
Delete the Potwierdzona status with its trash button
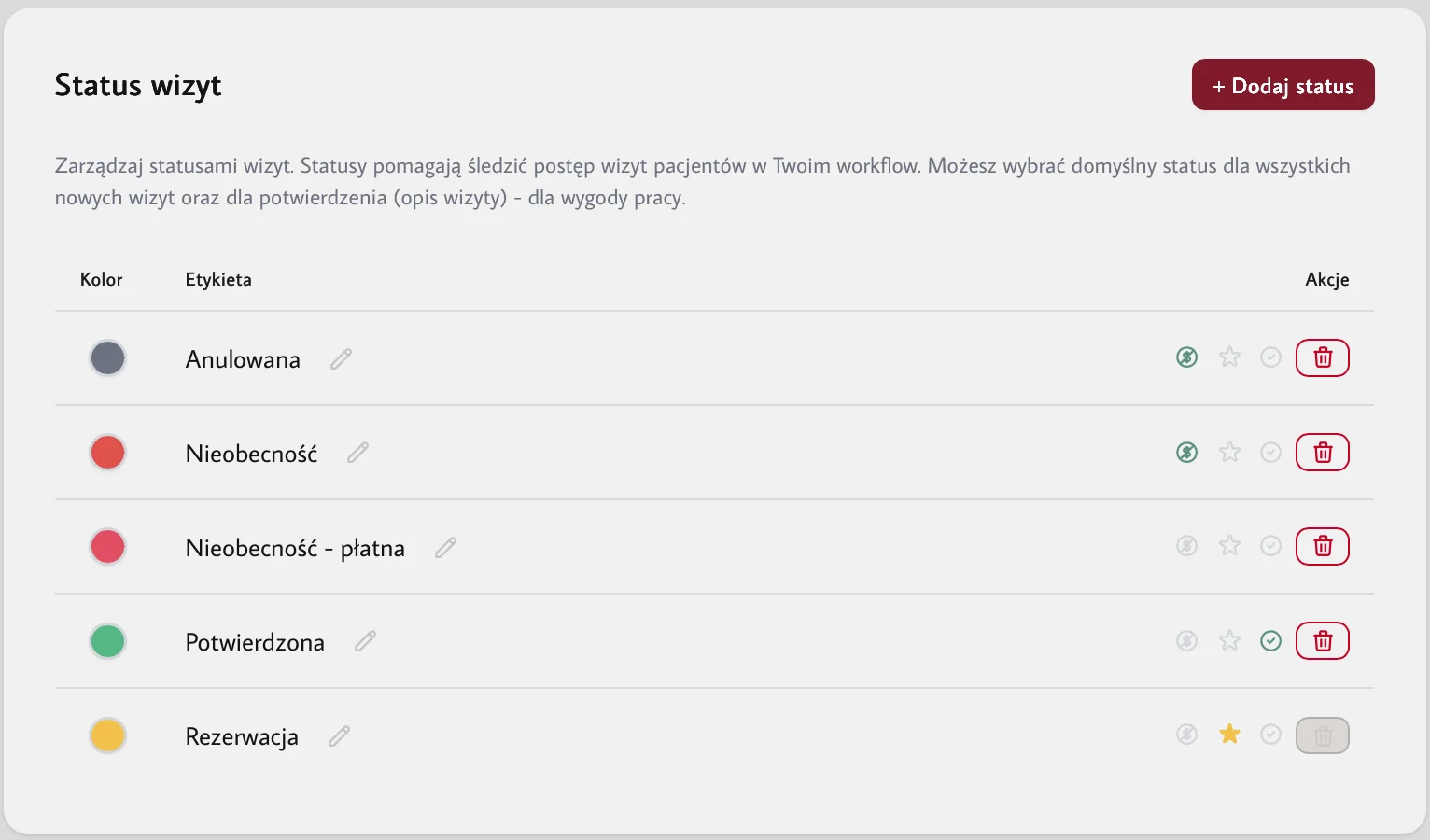point(1323,641)
